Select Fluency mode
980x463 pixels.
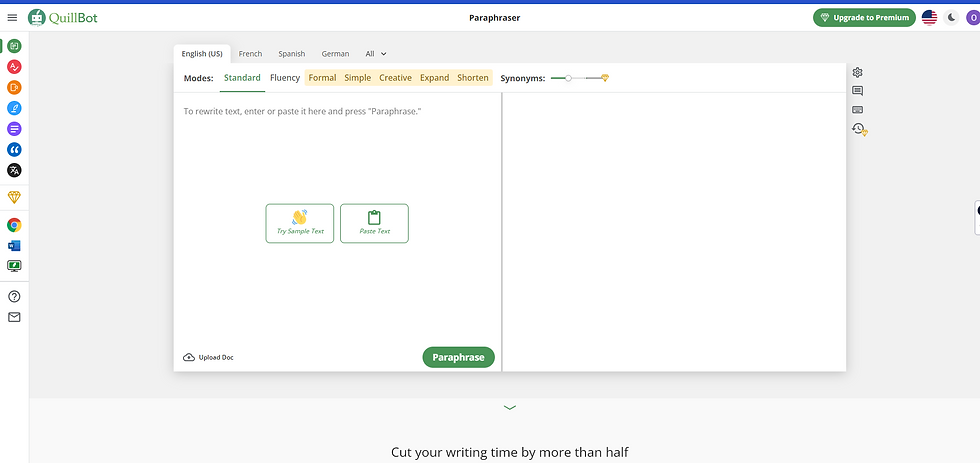285,78
